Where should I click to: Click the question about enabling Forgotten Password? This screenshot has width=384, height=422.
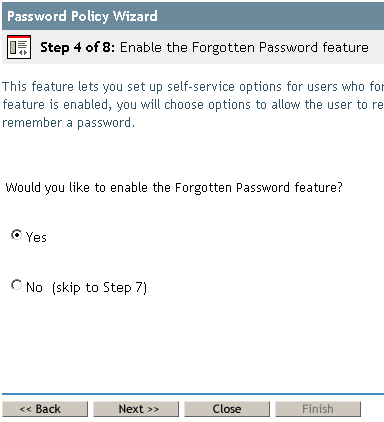tap(174, 188)
